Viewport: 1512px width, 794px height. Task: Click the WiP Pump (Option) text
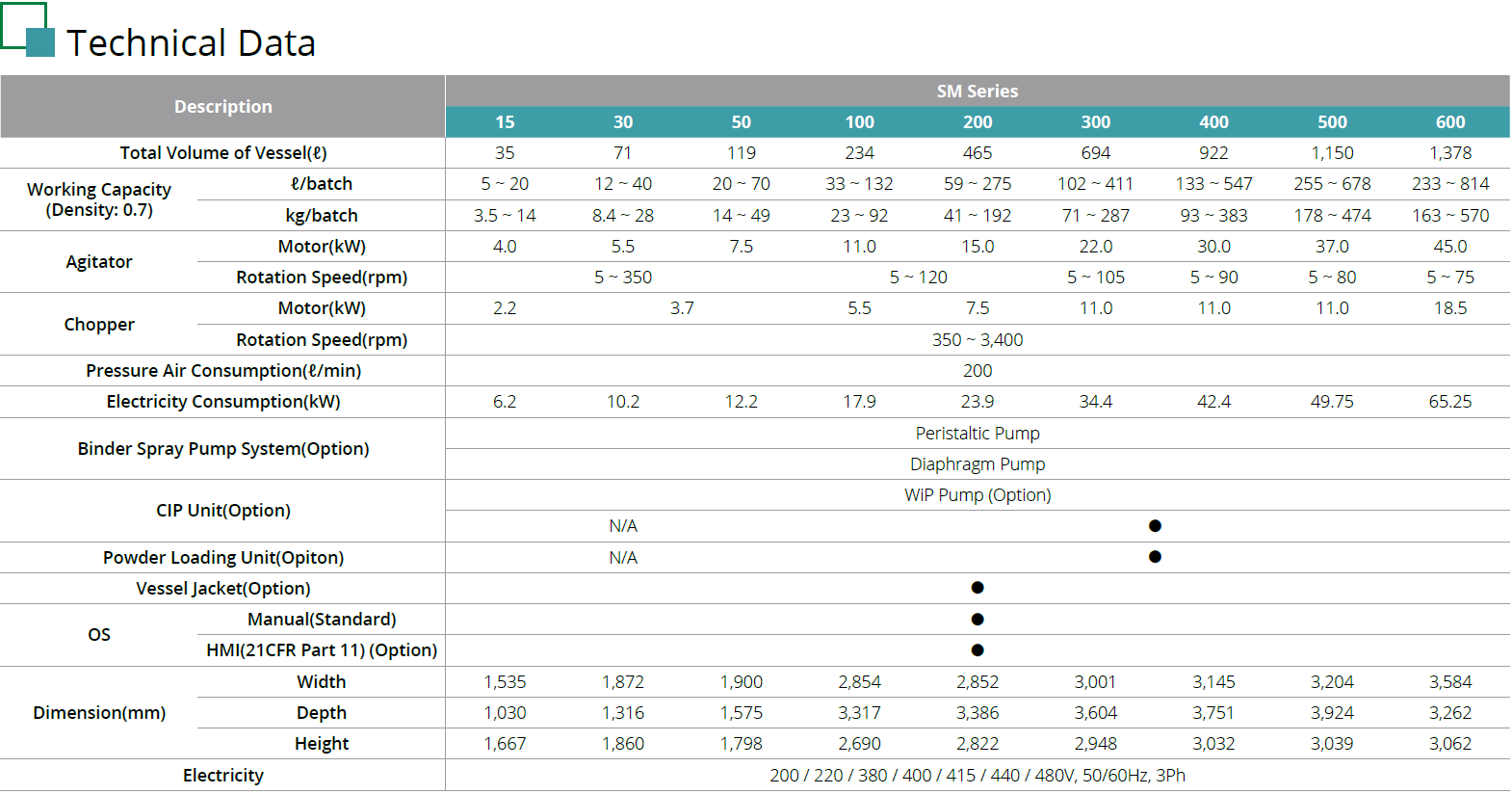pyautogui.click(x=977, y=495)
